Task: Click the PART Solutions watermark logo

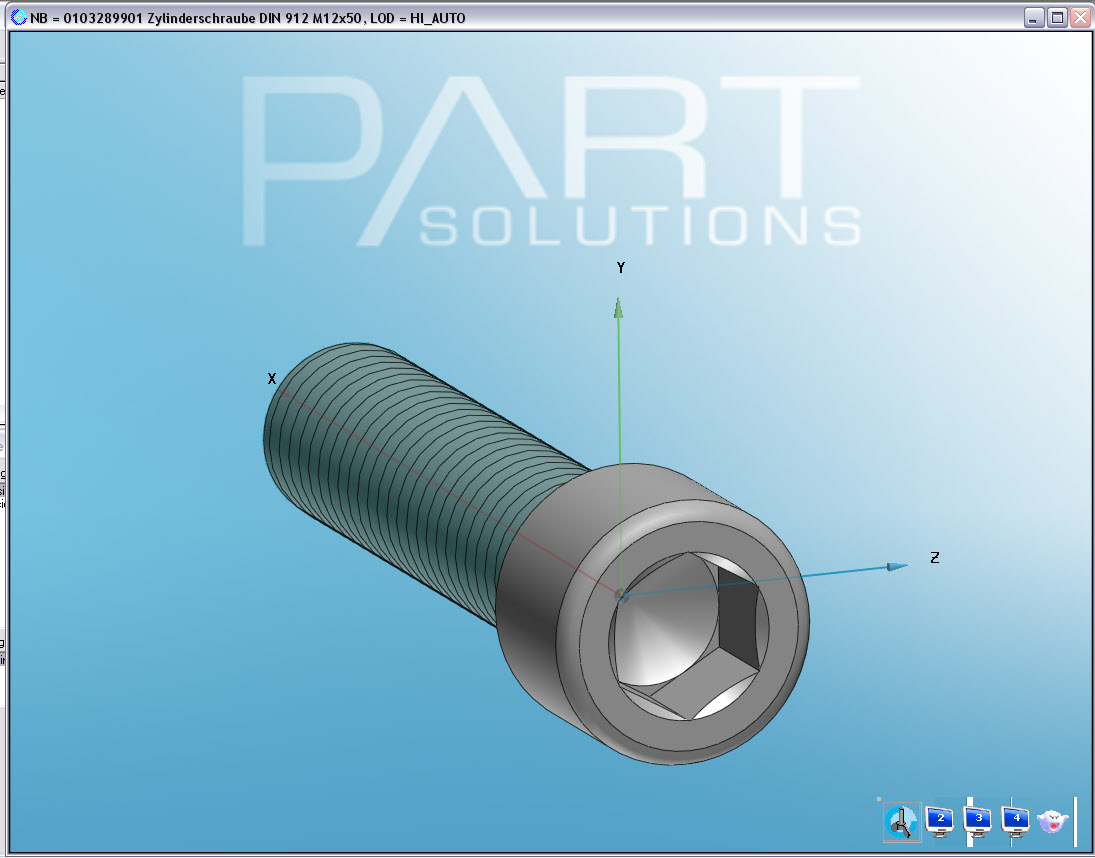Action: (x=550, y=160)
